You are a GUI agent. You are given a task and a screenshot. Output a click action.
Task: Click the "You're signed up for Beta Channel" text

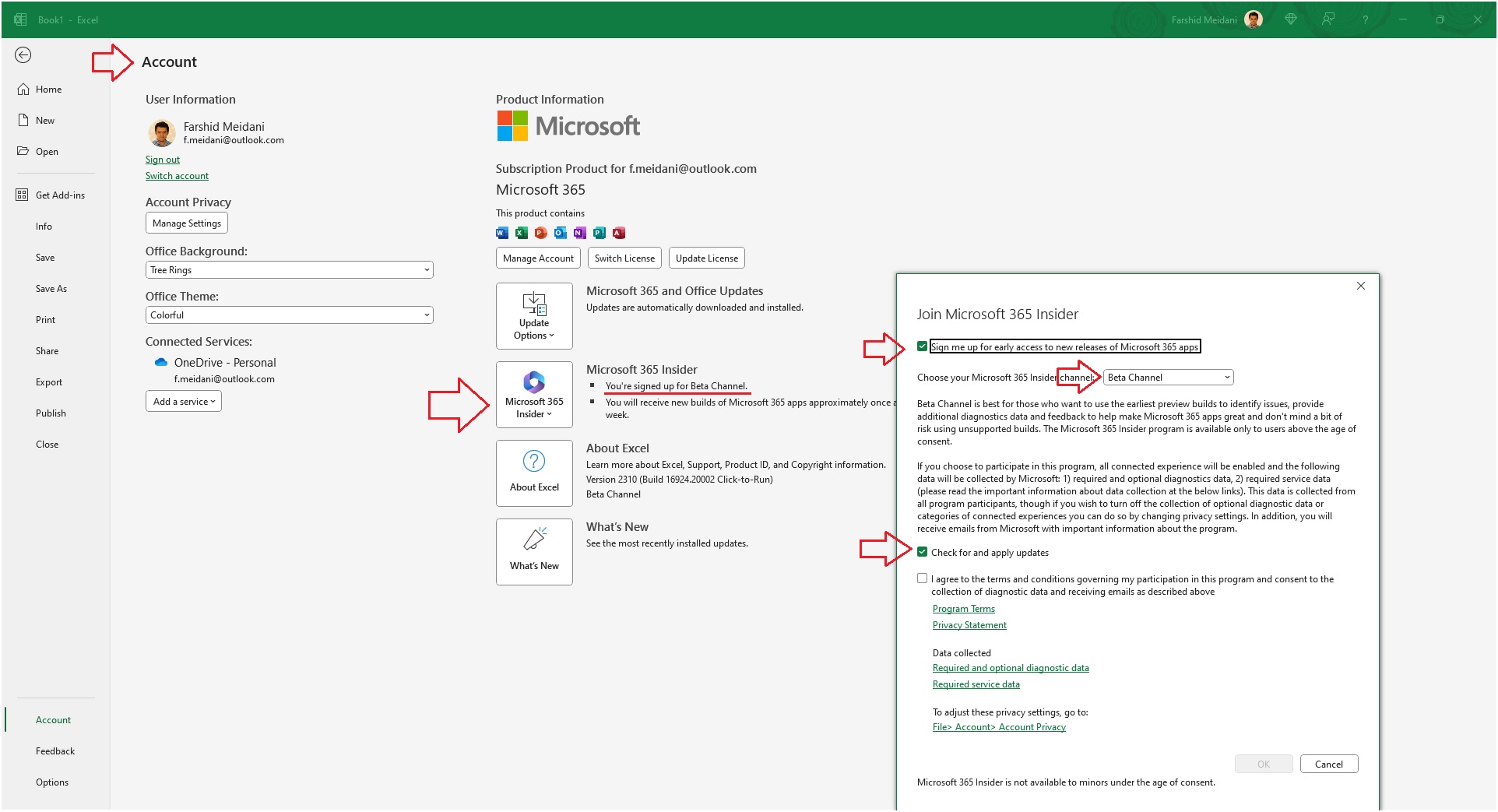tap(677, 386)
